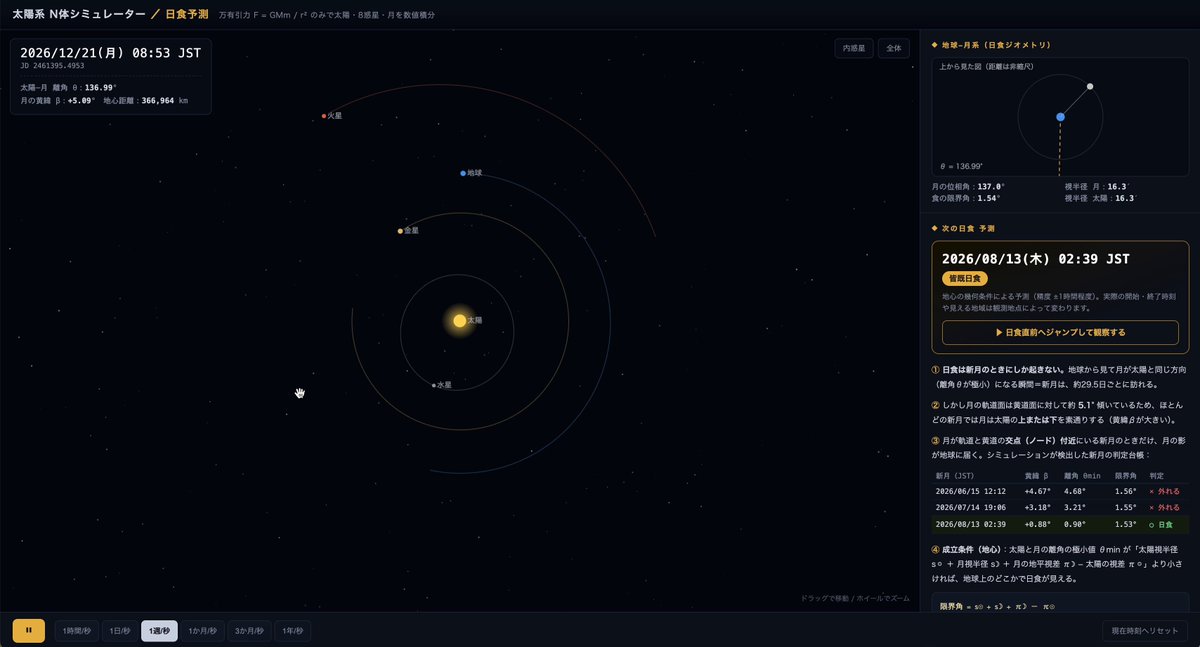Pause the simulation with the yellow button
This screenshot has width=1200, height=647.
[x=28, y=630]
